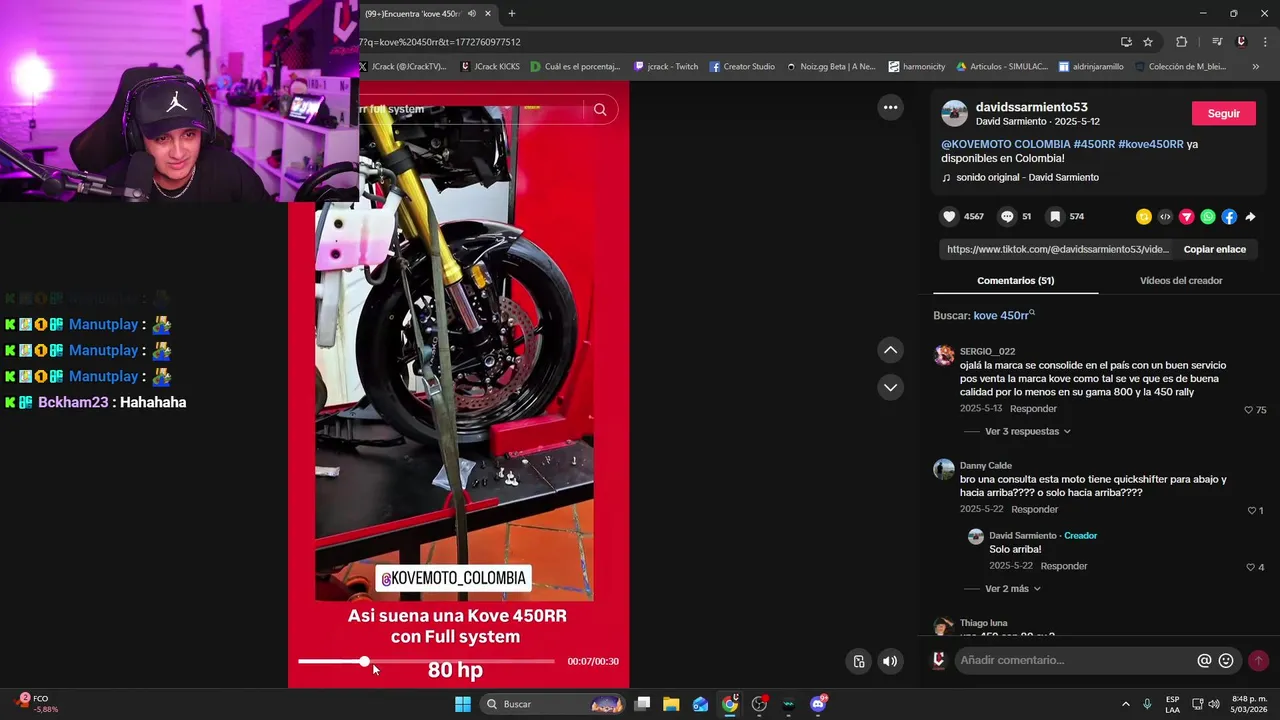This screenshot has width=1280, height=720.
Task: Click 'Copiar enlace' button
Action: [1214, 249]
